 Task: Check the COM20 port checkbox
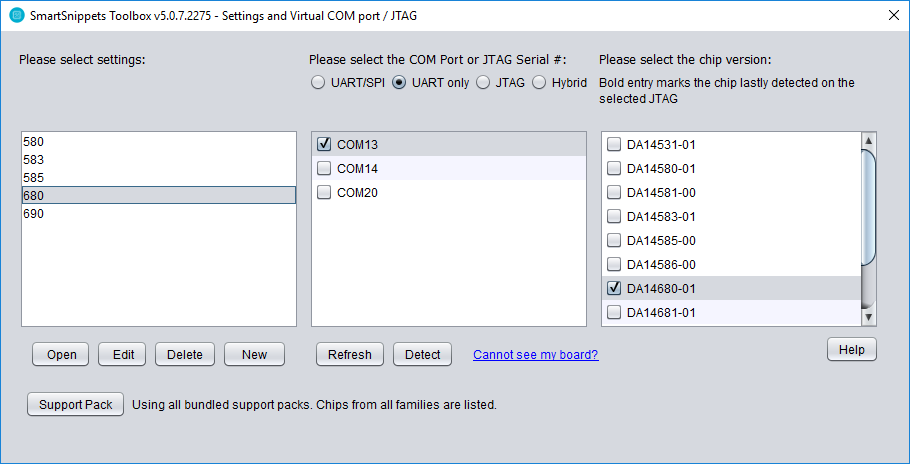pos(324,192)
